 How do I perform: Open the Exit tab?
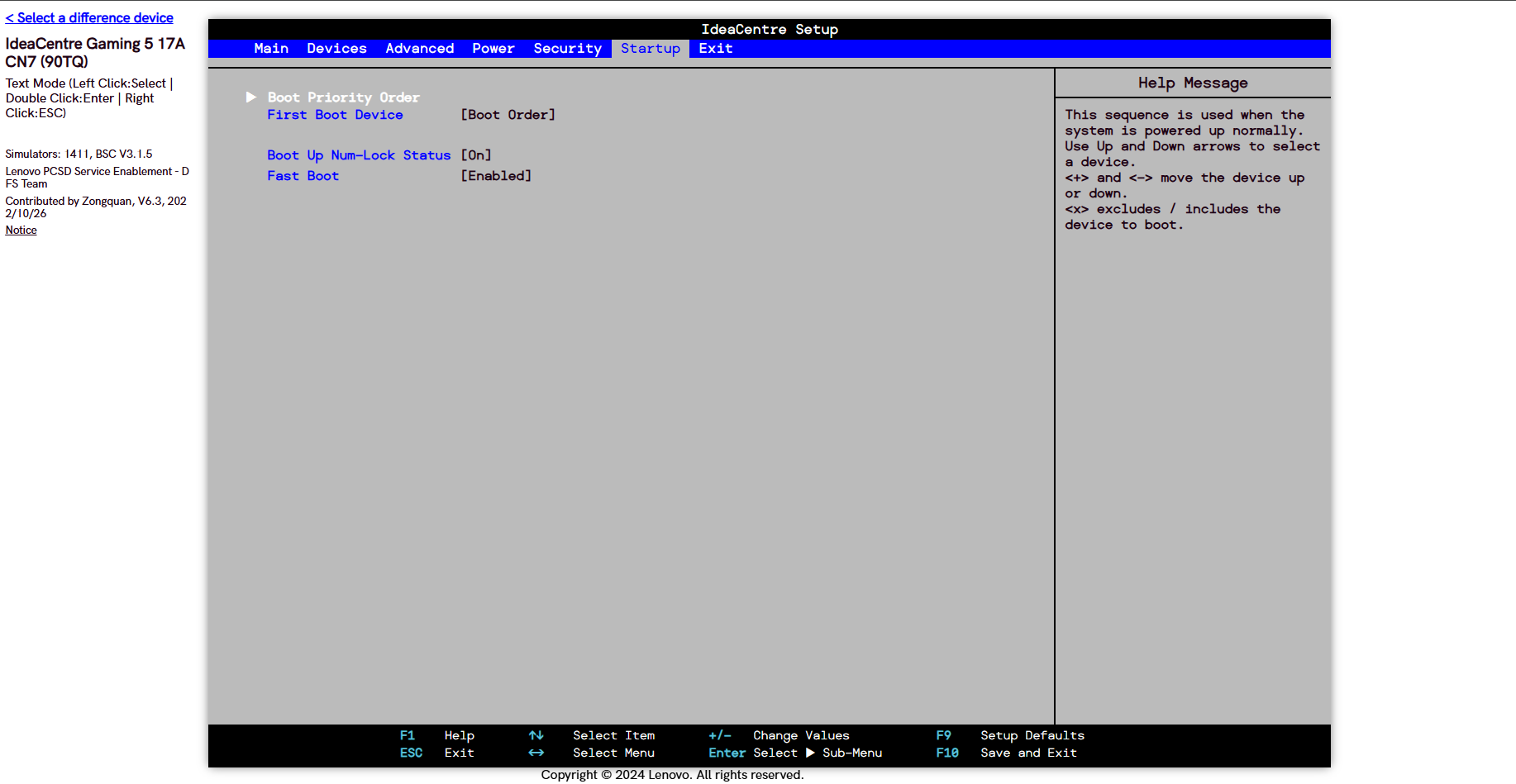point(716,49)
